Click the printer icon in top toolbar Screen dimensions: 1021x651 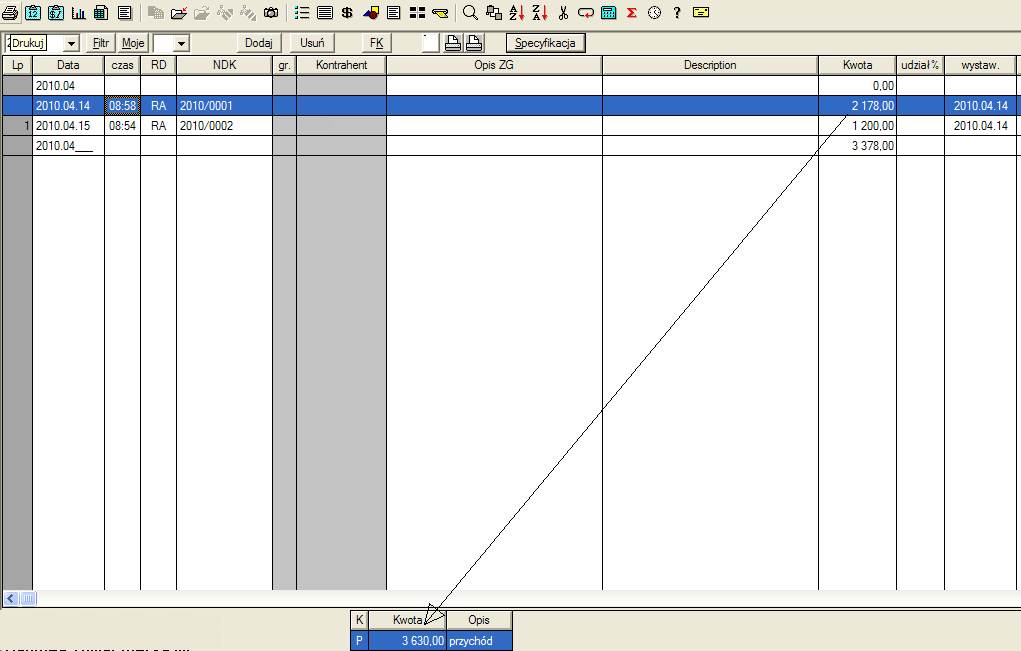coord(10,13)
